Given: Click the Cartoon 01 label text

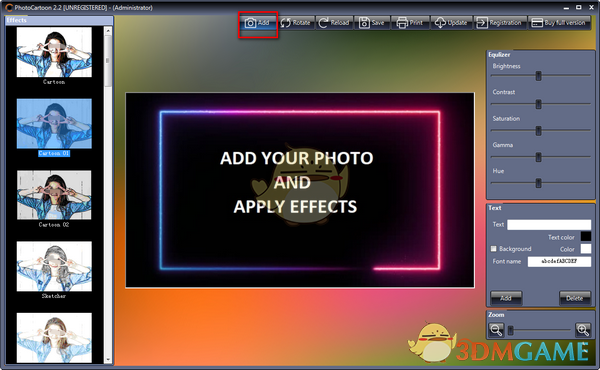Looking at the screenshot, I should (54, 153).
